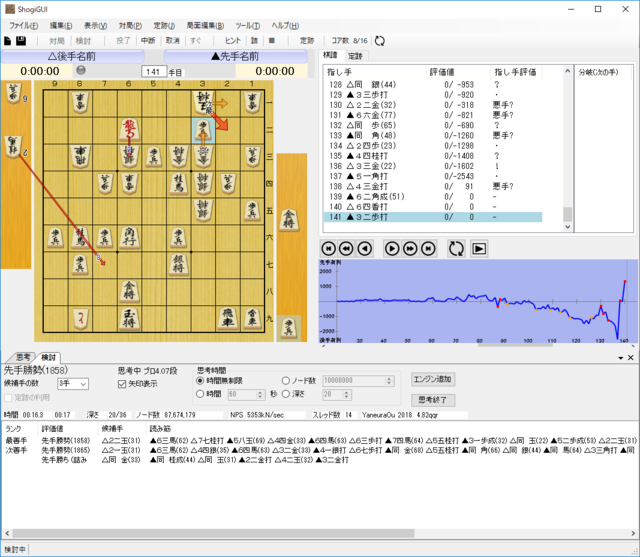The width and height of the screenshot is (640, 557).
Task: Toggle the 定跡の利用 checkbox
Action: coord(8,397)
